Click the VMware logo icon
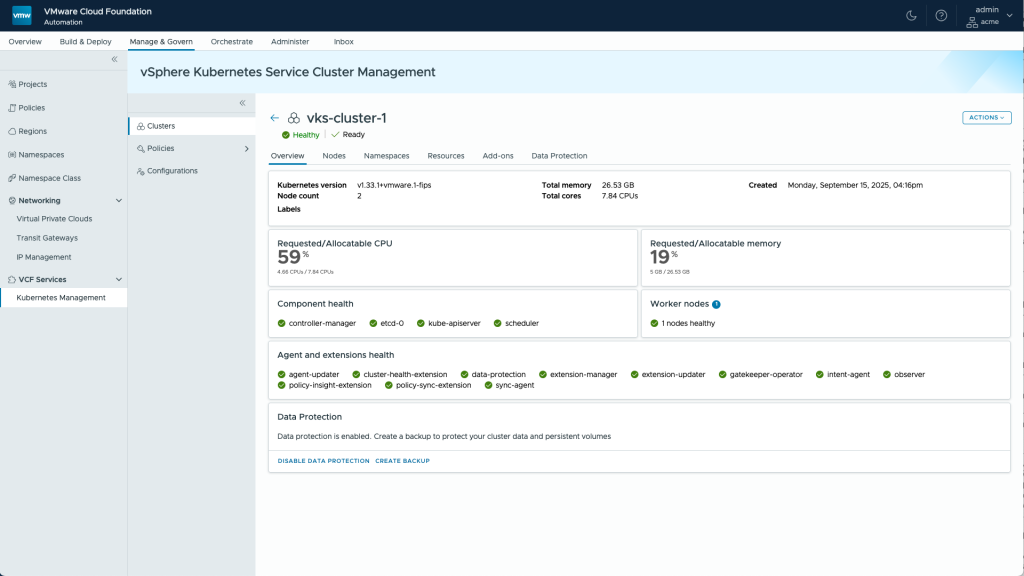This screenshot has width=1024, height=576. pyautogui.click(x=22, y=16)
